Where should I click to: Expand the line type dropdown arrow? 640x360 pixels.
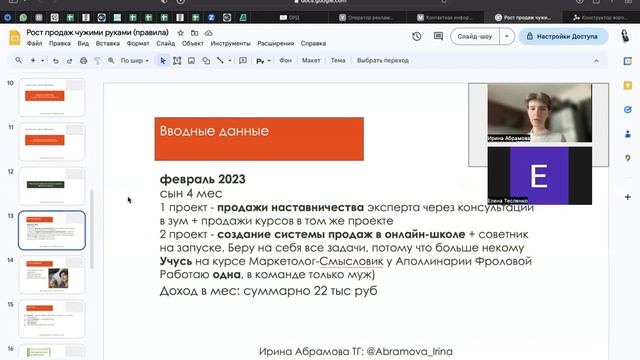coord(230,60)
